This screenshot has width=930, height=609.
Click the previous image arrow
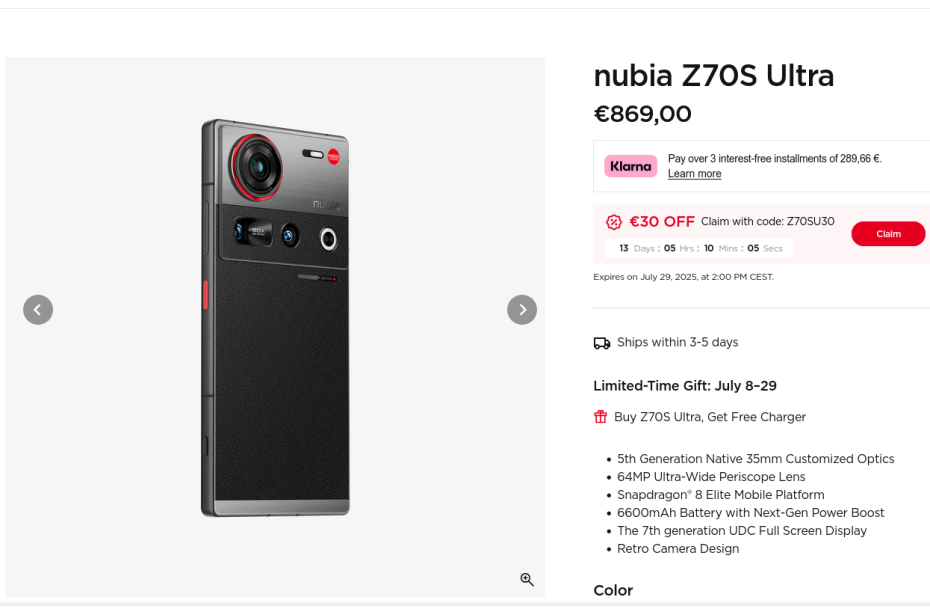coord(38,310)
